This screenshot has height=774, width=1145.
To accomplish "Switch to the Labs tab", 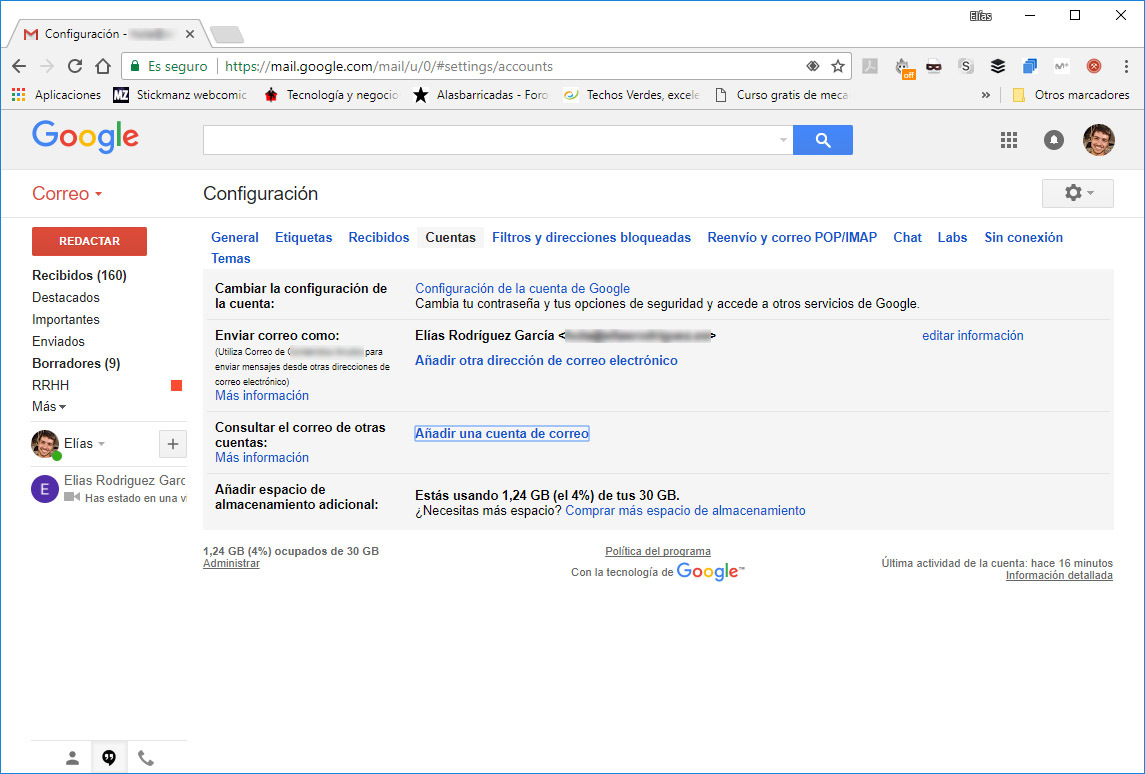I will pyautogui.click(x=952, y=237).
